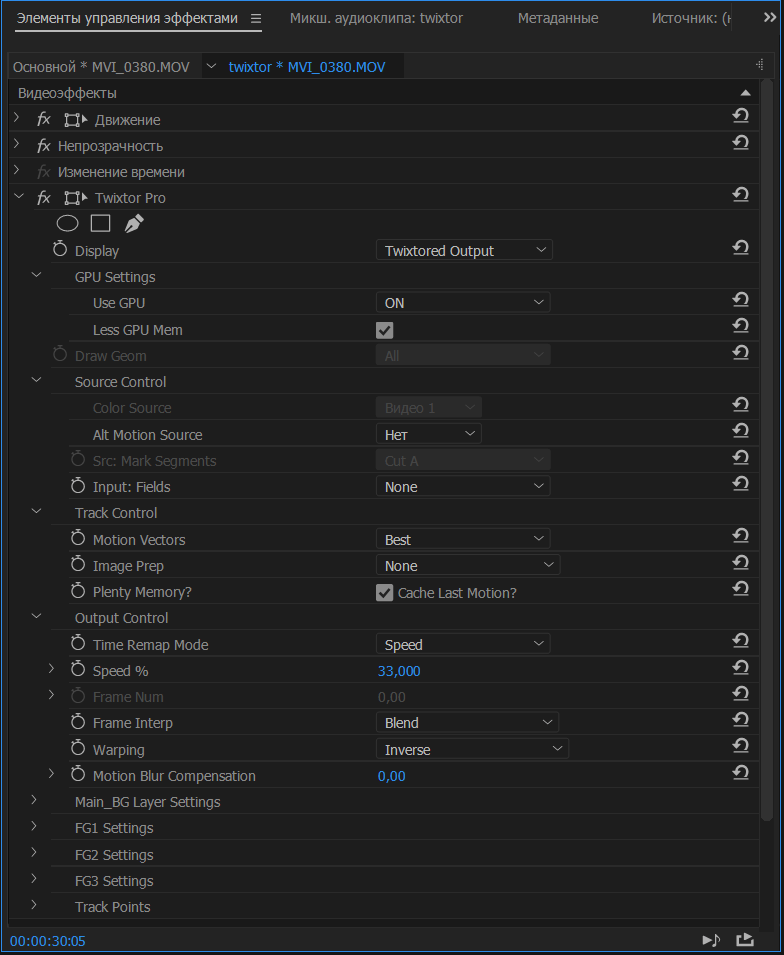This screenshot has width=784, height=955.
Task: Select the Элементы управления эффектами tab
Action: (x=127, y=18)
